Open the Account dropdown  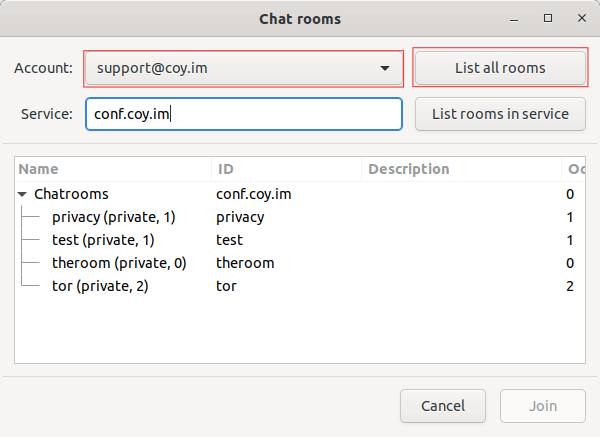click(x=243, y=68)
